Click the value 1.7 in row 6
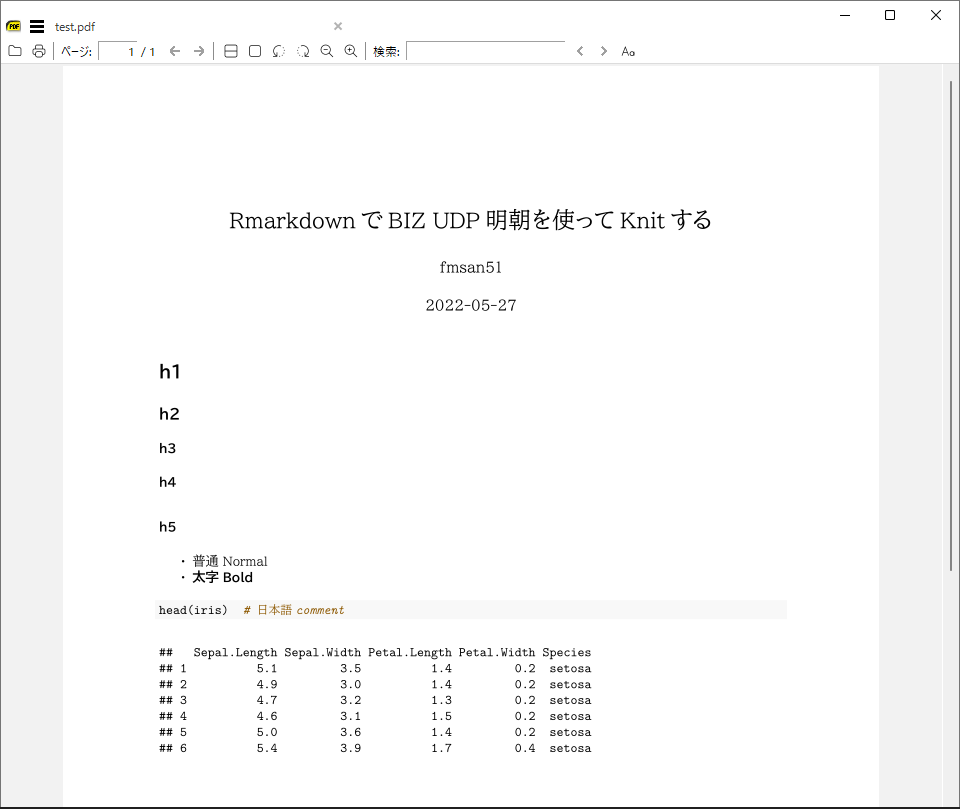This screenshot has width=960, height=809. [441, 748]
